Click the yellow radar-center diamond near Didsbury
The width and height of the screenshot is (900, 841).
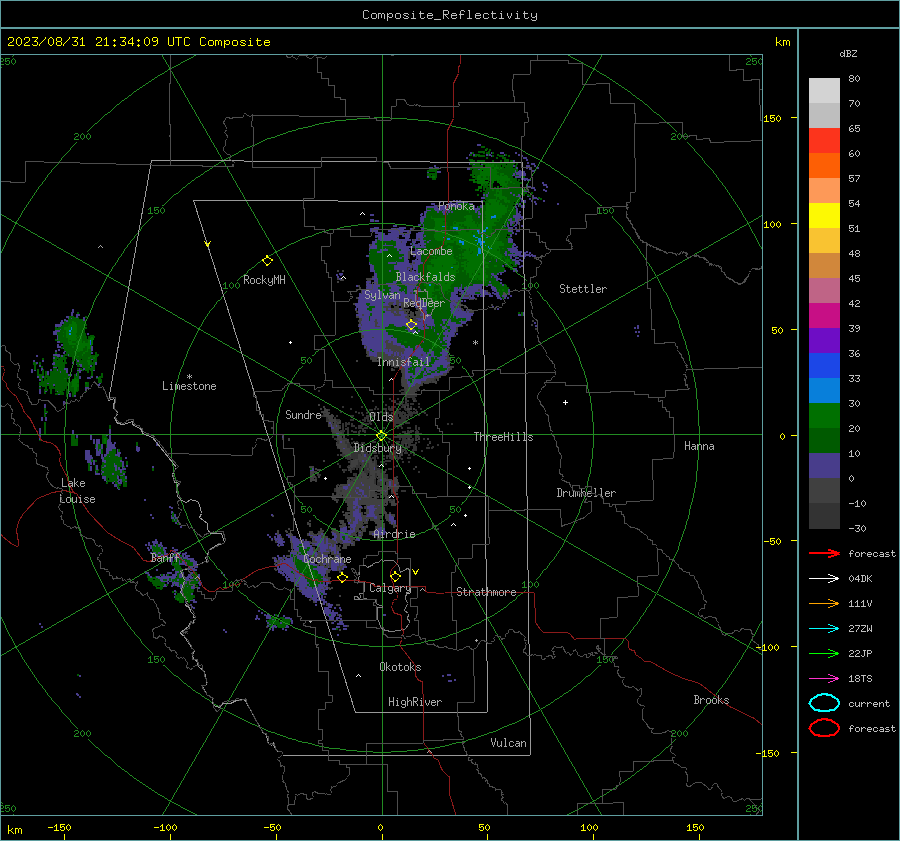pos(381,436)
